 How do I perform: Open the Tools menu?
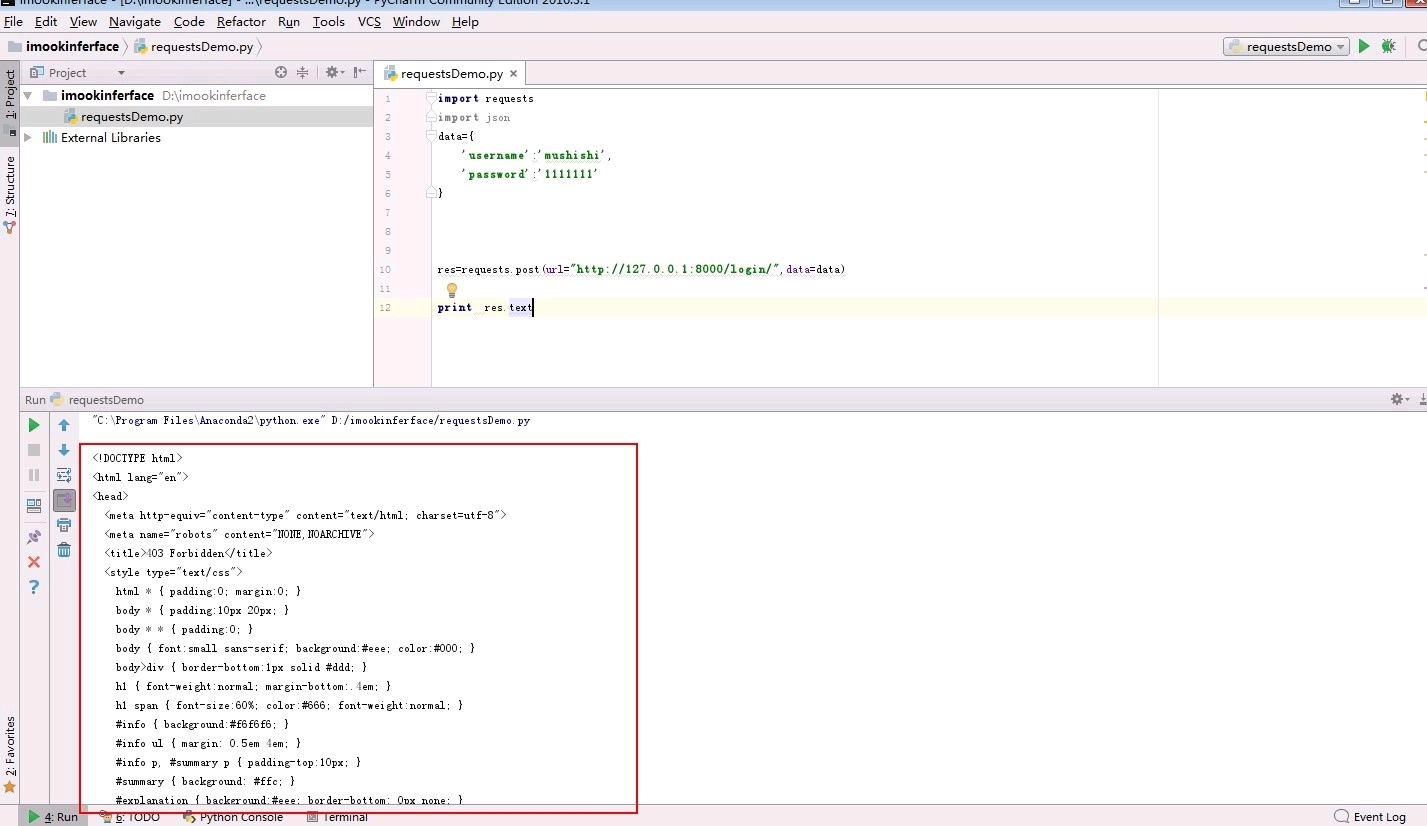click(328, 21)
